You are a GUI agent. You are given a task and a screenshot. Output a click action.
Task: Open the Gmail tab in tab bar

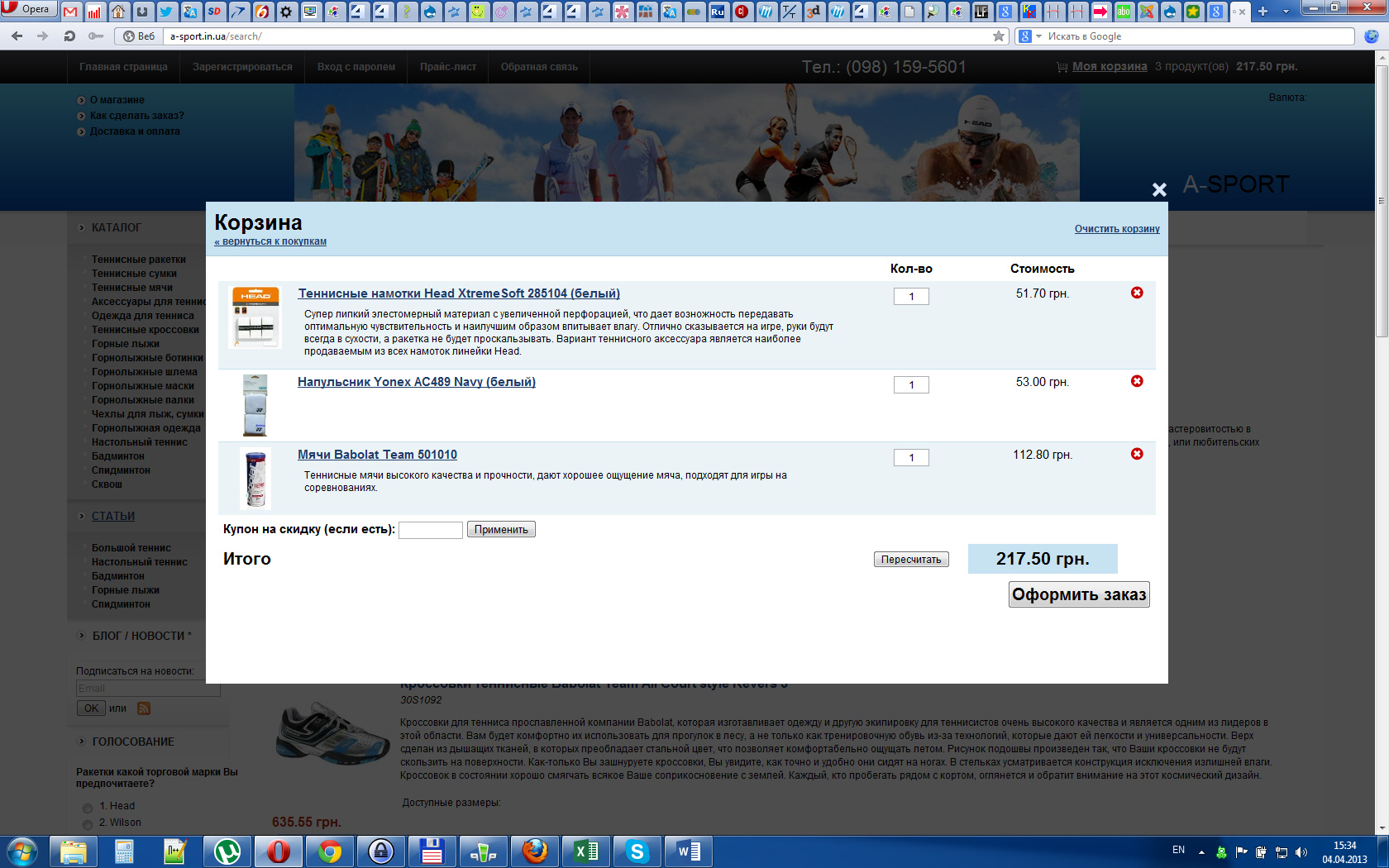tap(70, 12)
